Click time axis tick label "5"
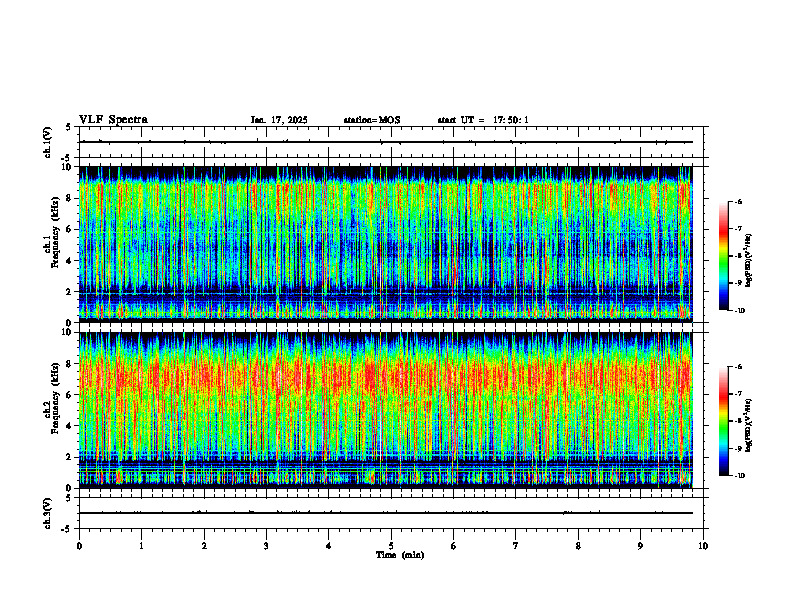Screen dimensions: 792x612 coord(391,546)
